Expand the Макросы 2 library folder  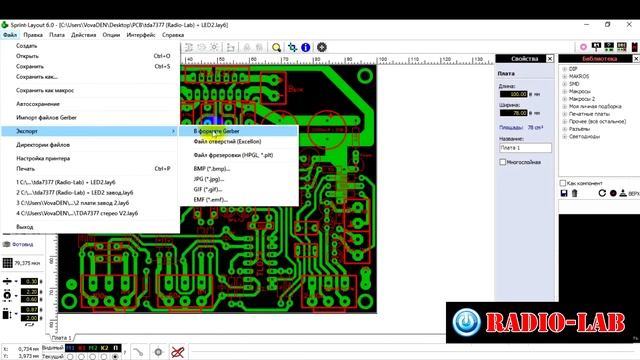tap(564, 99)
